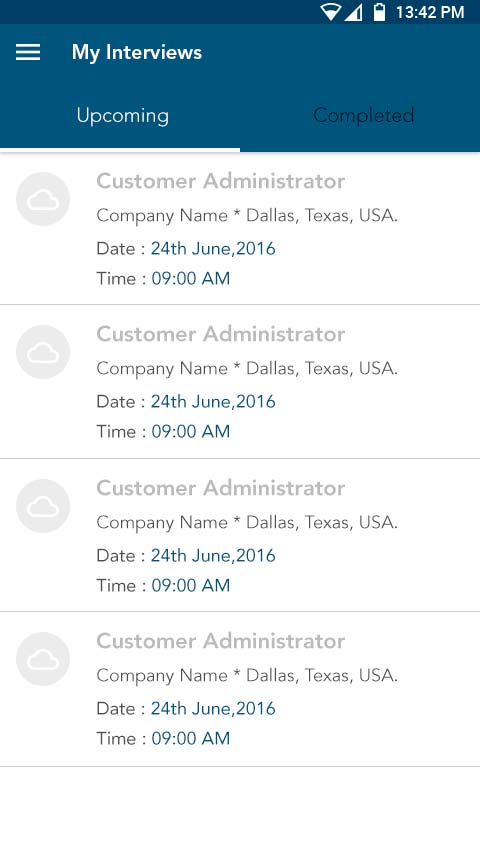This screenshot has height=854, width=480.
Task: Tap the first interview's cloud company logo
Action: [43, 199]
